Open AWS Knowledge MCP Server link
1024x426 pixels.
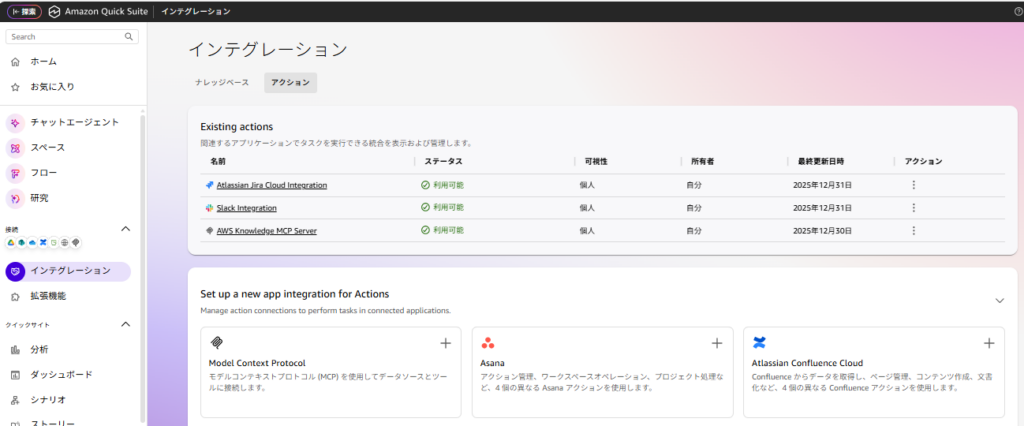coord(266,231)
